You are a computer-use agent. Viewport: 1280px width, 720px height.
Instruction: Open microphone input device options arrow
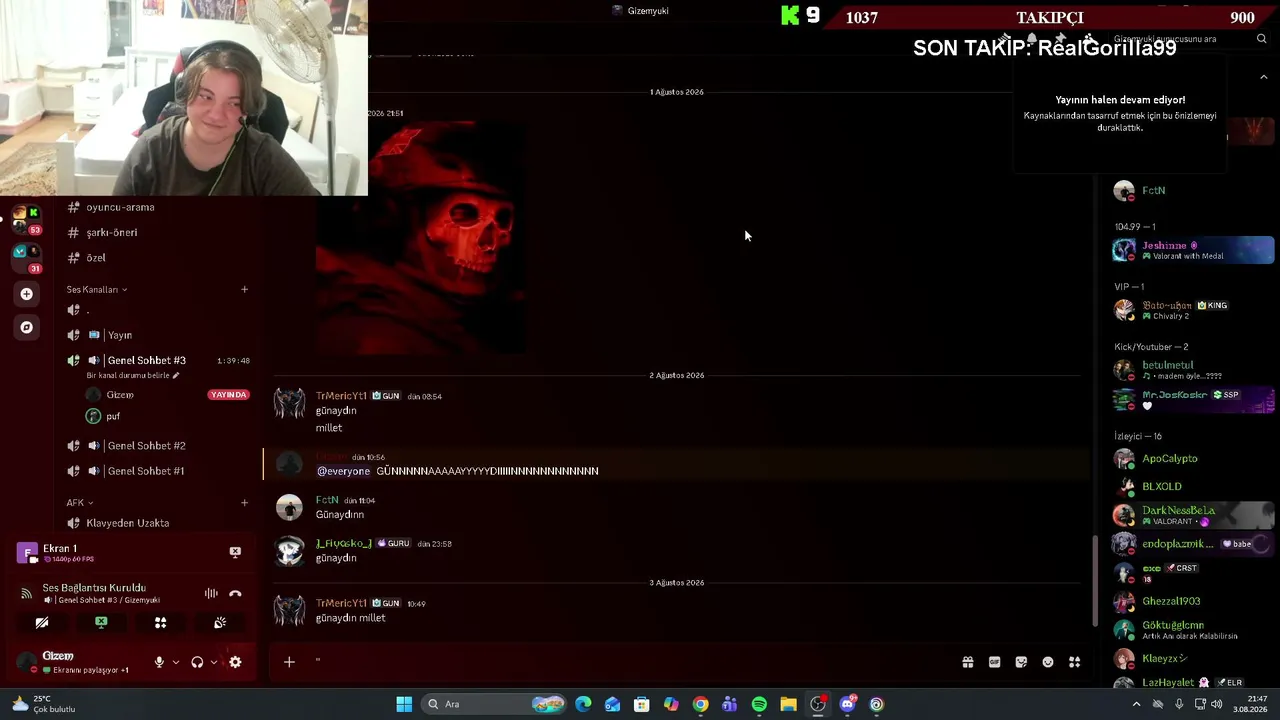176,662
